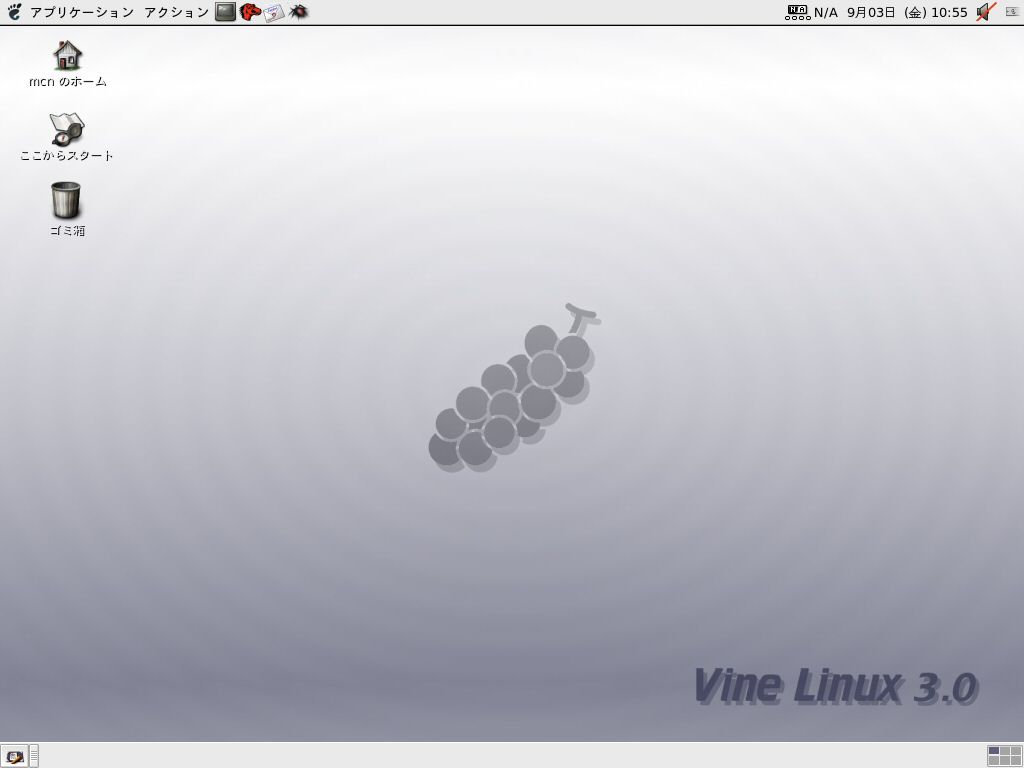Open the アプリケーション menu
This screenshot has height=768, width=1024.
pyautogui.click(x=81, y=12)
